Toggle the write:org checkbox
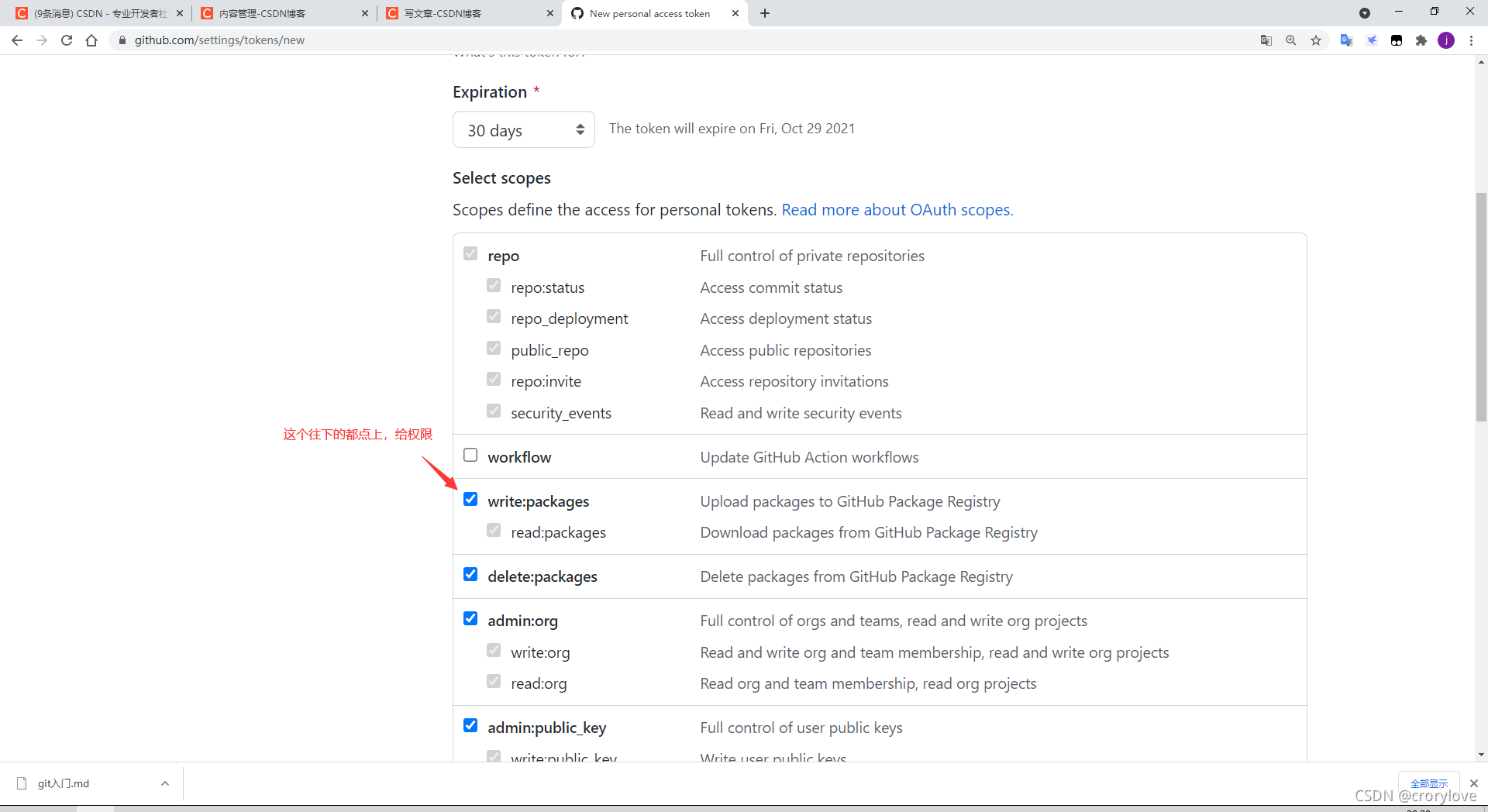This screenshot has width=1488, height=812. [x=494, y=650]
